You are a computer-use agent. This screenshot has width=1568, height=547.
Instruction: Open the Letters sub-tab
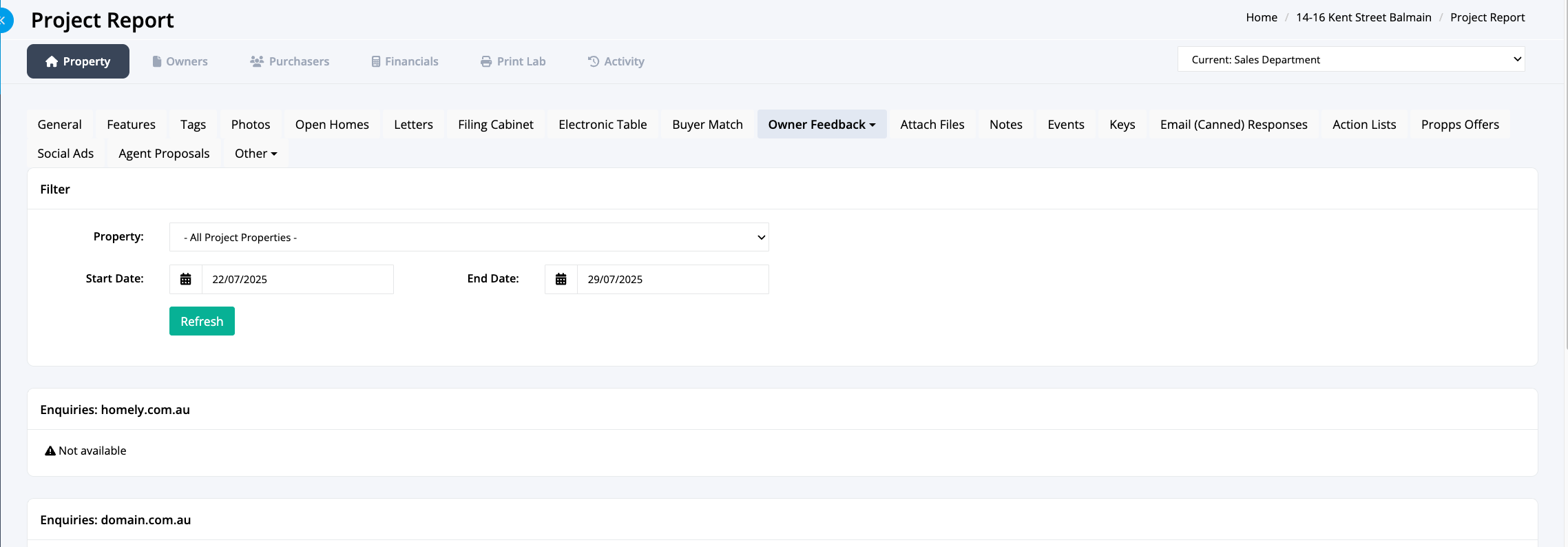click(x=413, y=124)
